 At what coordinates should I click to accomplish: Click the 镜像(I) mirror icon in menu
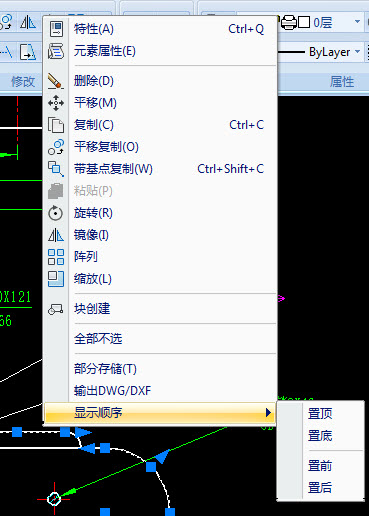(x=56, y=235)
